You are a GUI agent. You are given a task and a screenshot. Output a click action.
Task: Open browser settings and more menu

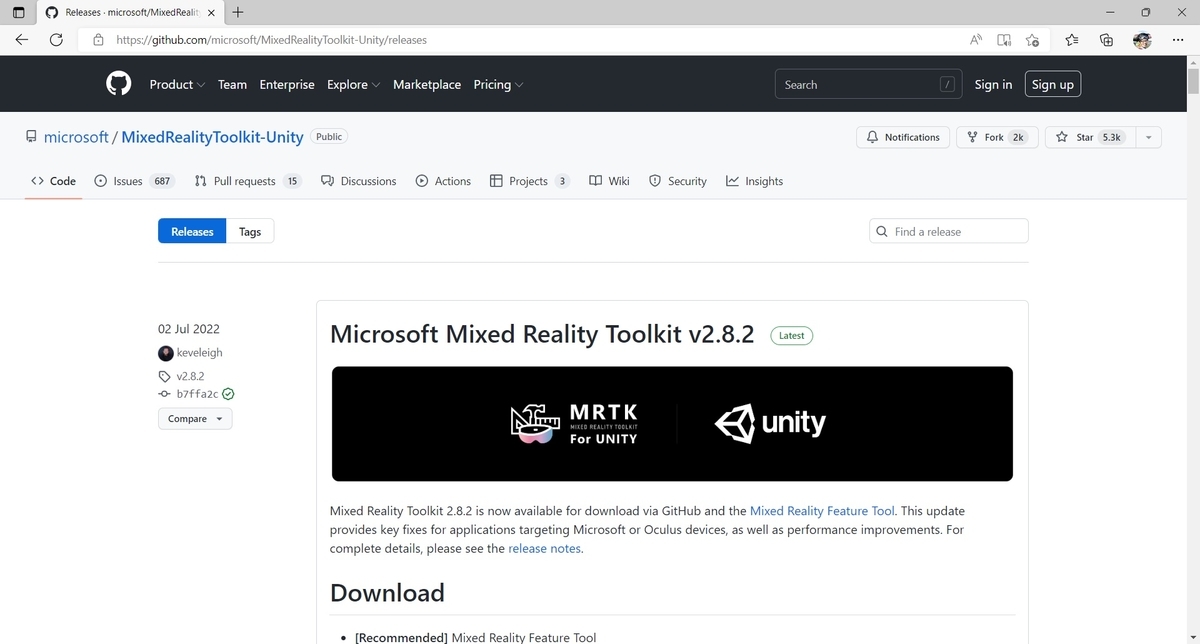point(1177,40)
